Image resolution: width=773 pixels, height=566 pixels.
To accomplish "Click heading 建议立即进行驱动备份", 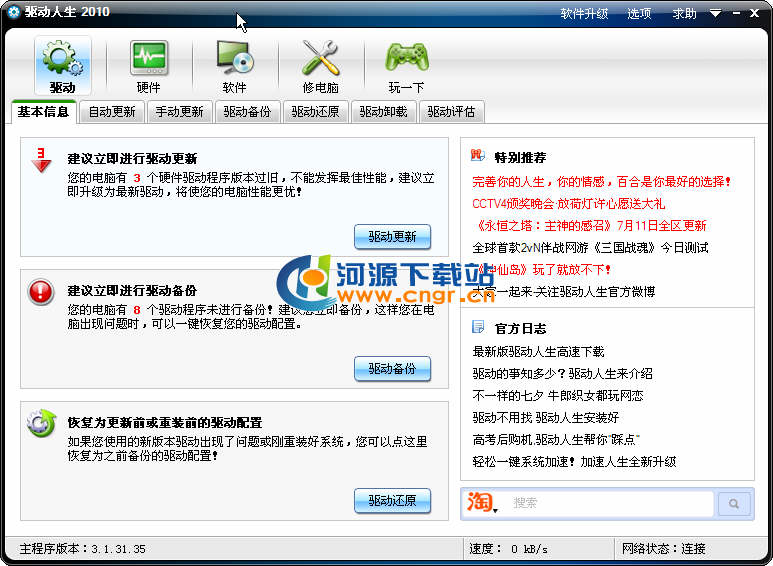I will [132, 291].
